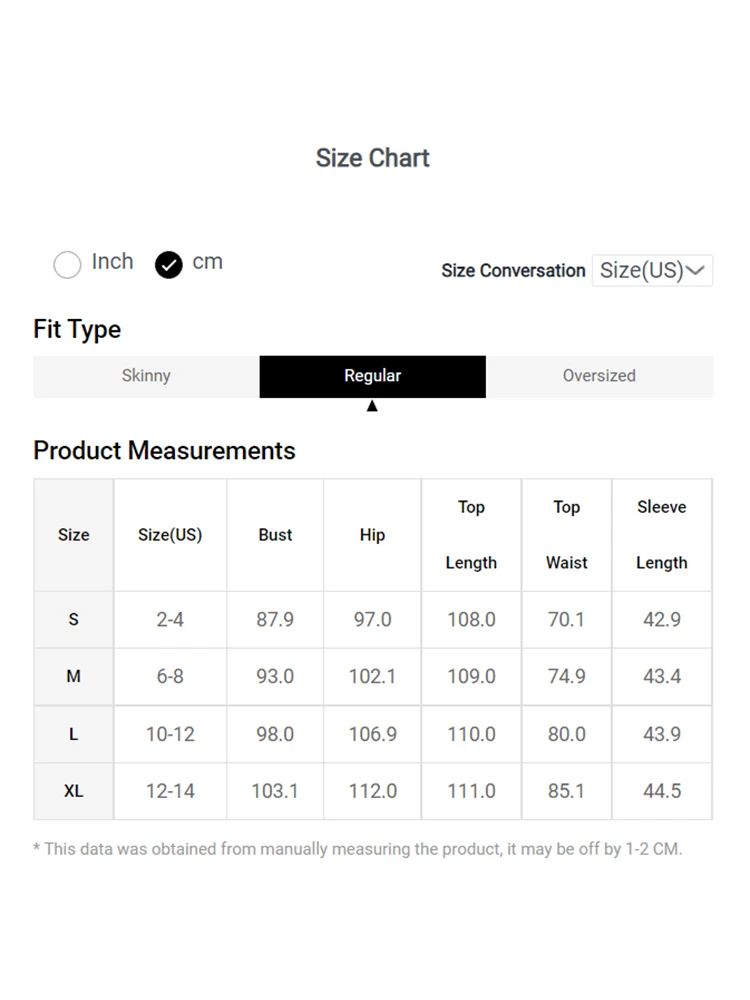Click the Top Waist column header
Viewport: 750px width, 1000px height.
click(x=566, y=535)
